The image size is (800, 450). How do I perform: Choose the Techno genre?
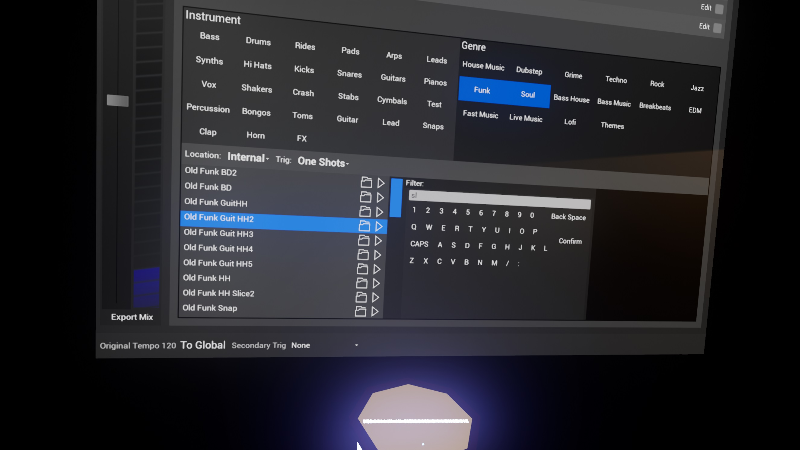616,80
